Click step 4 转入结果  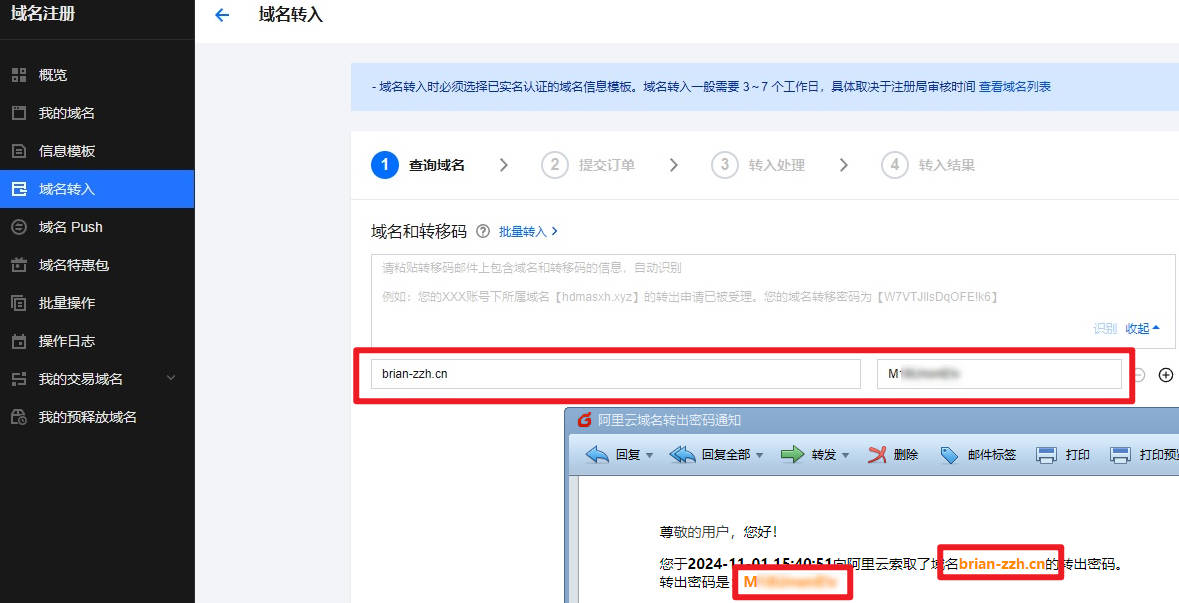928,165
